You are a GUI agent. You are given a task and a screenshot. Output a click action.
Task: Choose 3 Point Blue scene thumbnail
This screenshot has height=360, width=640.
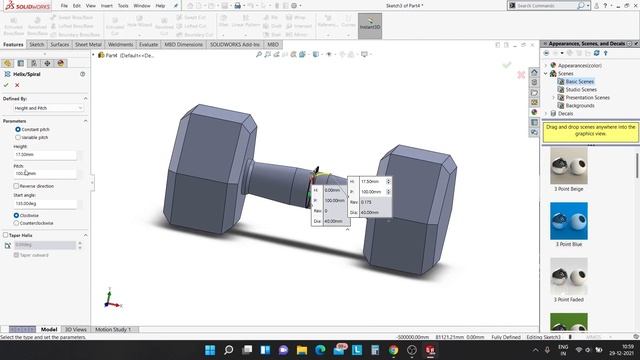pyautogui.click(x=569, y=221)
